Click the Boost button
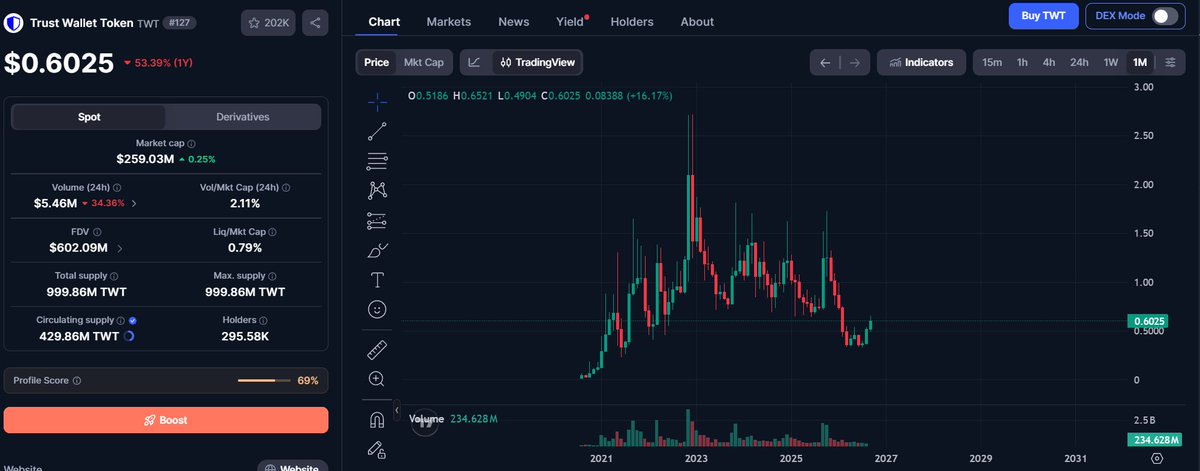The height and width of the screenshot is (471, 1200). (x=166, y=420)
